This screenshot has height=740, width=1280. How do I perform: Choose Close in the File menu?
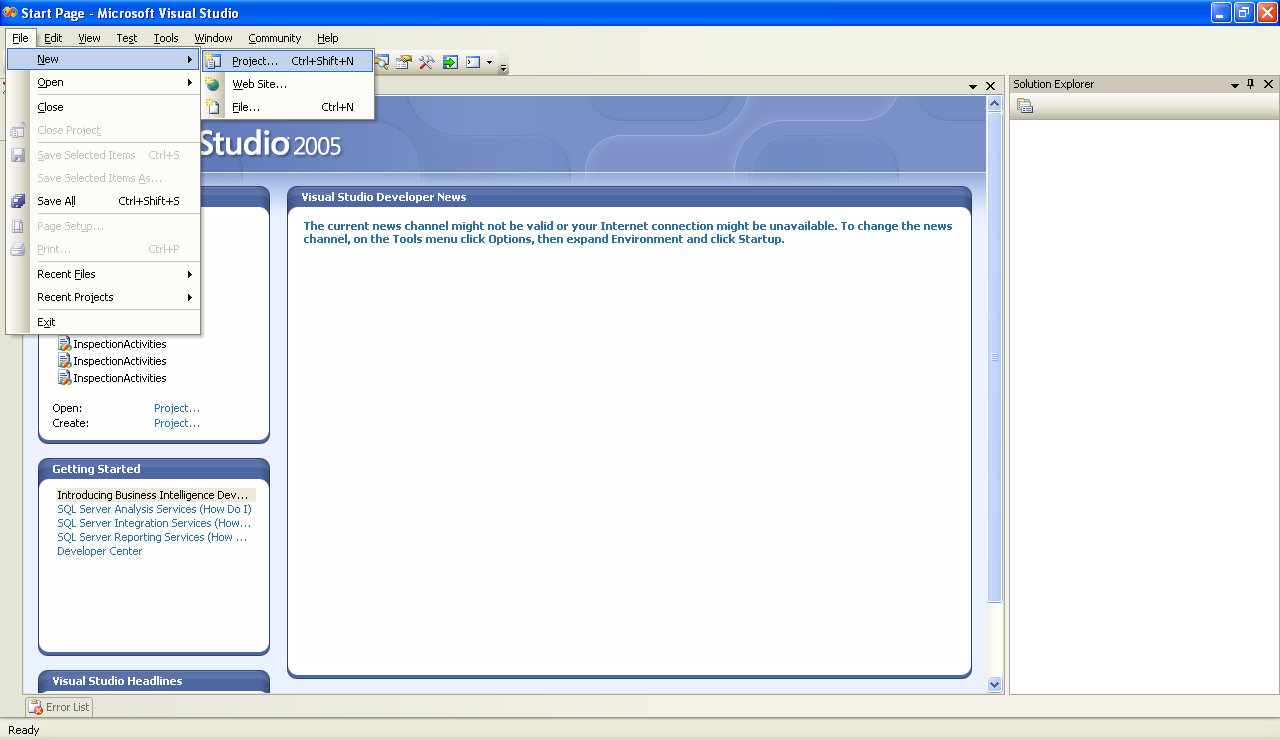tap(103, 107)
